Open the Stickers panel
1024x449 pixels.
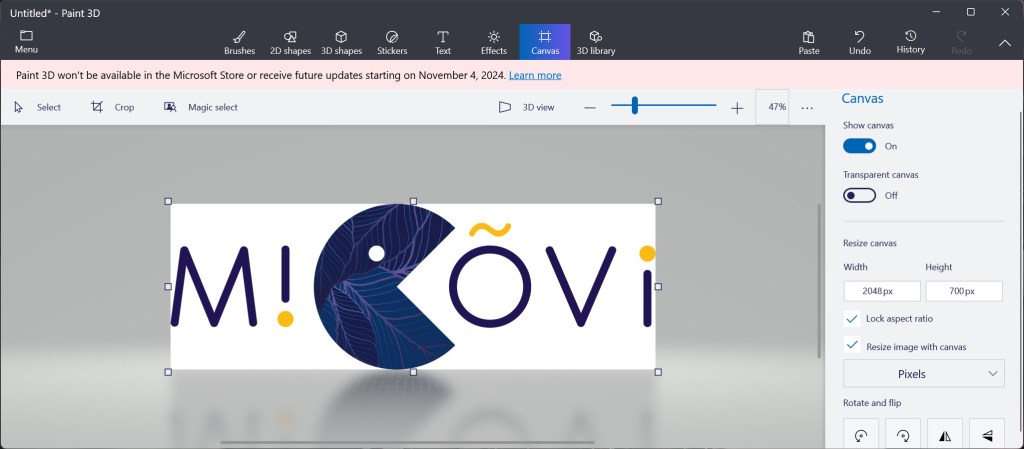pyautogui.click(x=392, y=42)
